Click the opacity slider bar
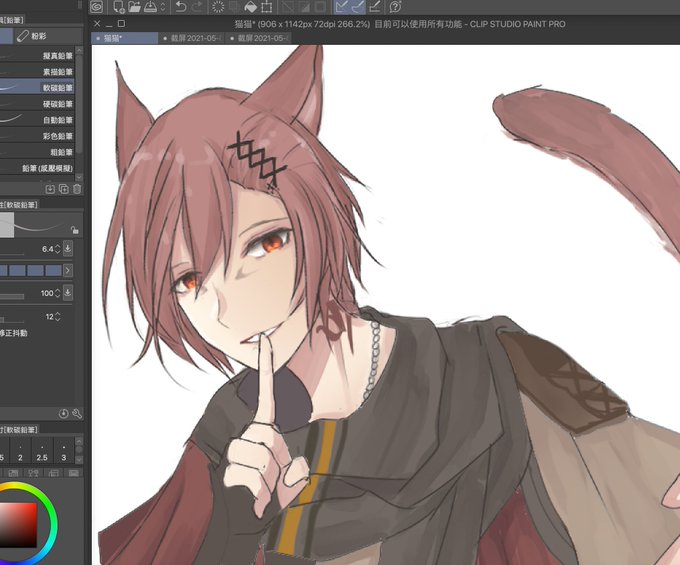This screenshot has width=680, height=565. pyautogui.click(x=12, y=297)
